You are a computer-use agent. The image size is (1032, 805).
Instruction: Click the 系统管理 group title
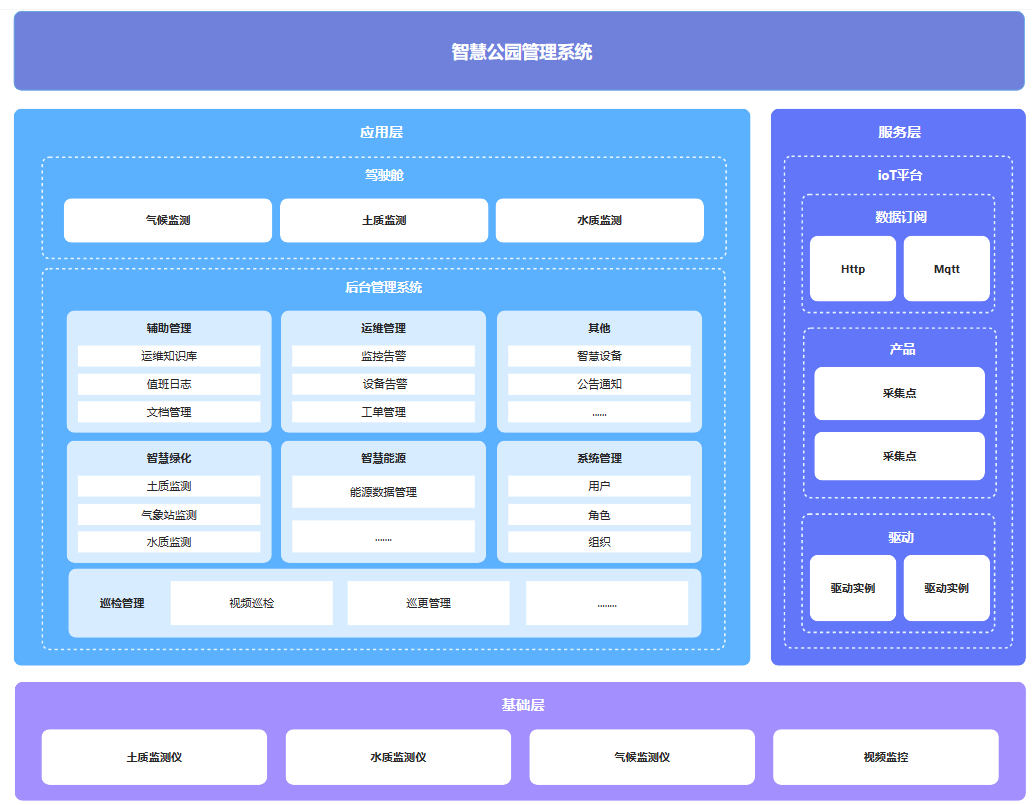(x=599, y=458)
